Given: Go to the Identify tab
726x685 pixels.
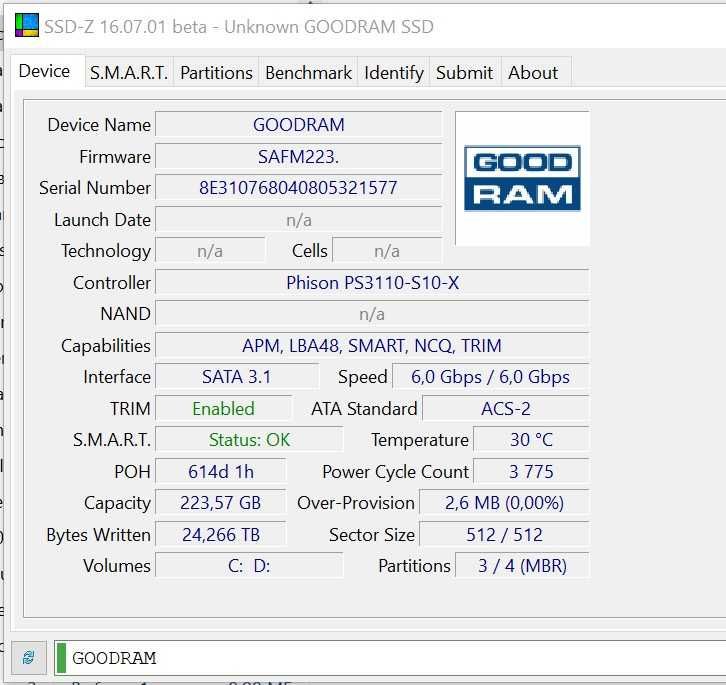Looking at the screenshot, I should point(394,73).
